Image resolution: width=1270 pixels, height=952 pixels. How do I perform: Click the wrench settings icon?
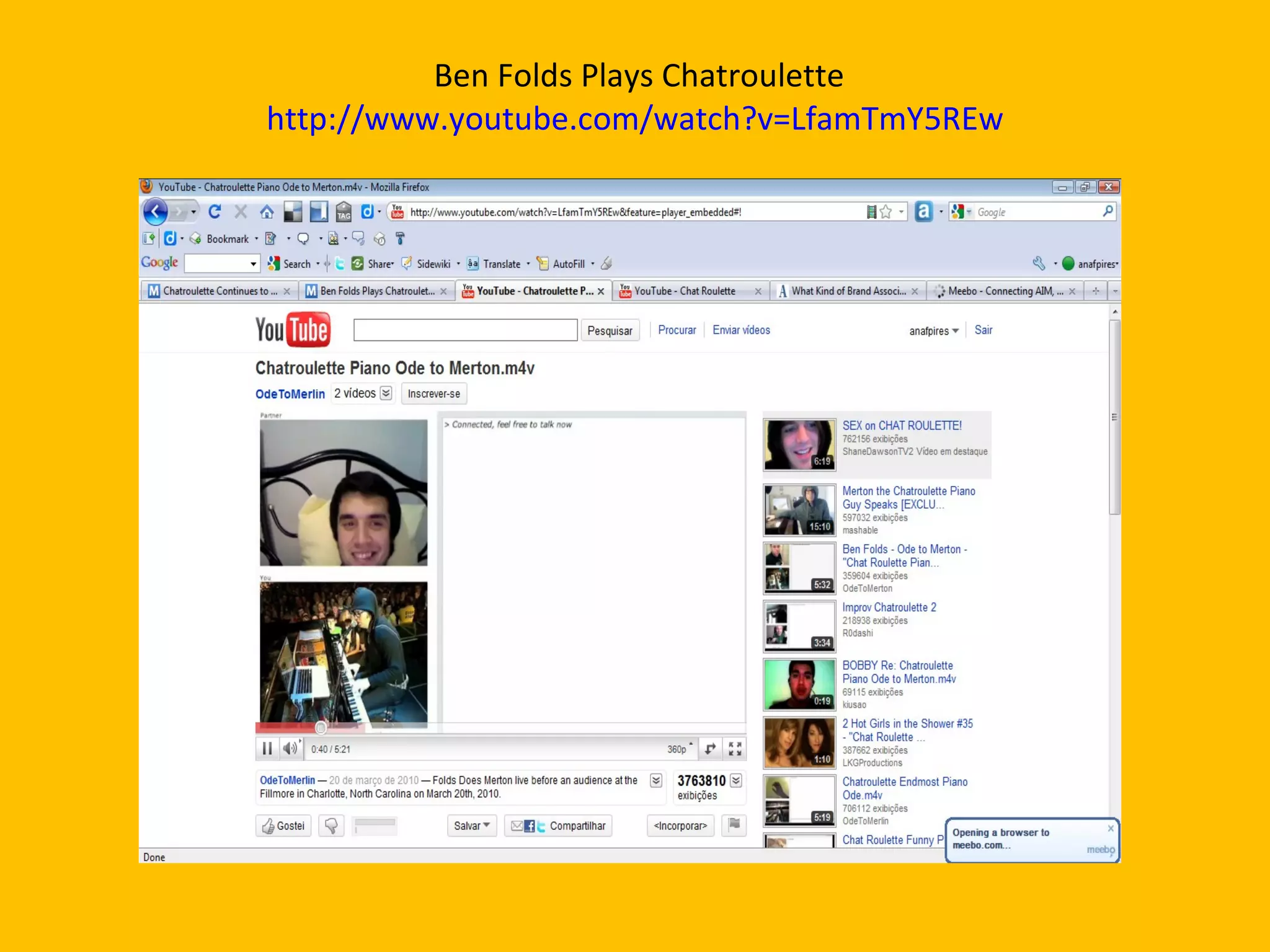[1039, 263]
